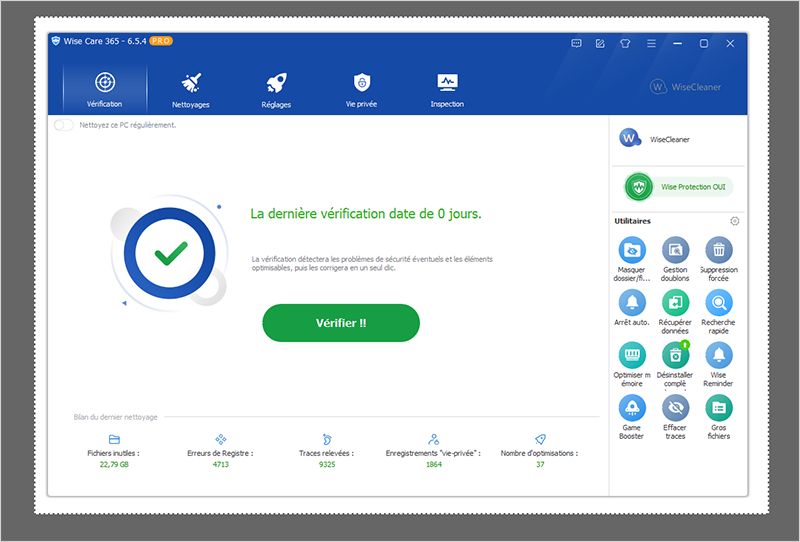This screenshot has height=542, width=800.
Task: Click the Fichiers inutiles folder icon
Action: pyautogui.click(x=114, y=439)
